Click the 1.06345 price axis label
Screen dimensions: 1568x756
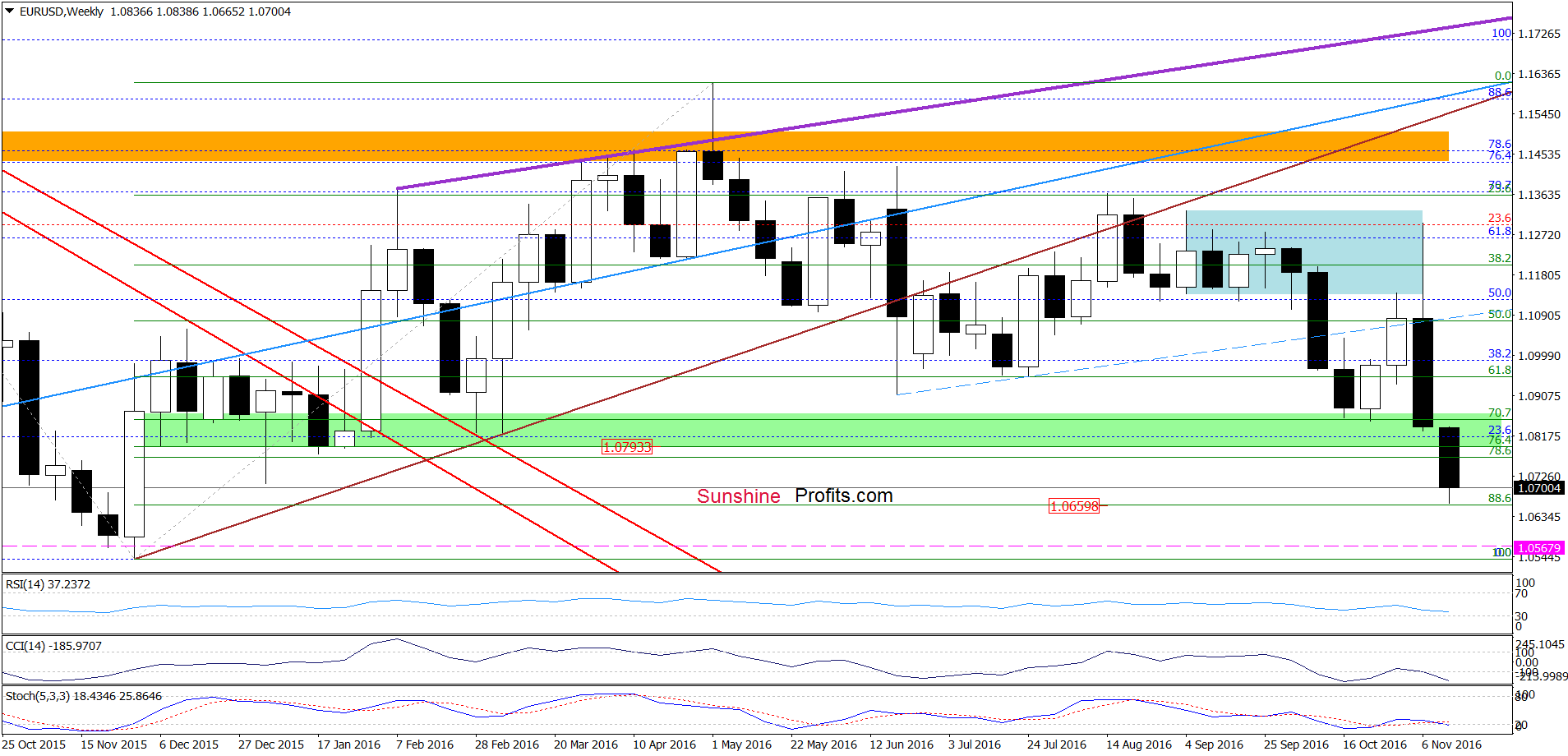coord(1539,517)
